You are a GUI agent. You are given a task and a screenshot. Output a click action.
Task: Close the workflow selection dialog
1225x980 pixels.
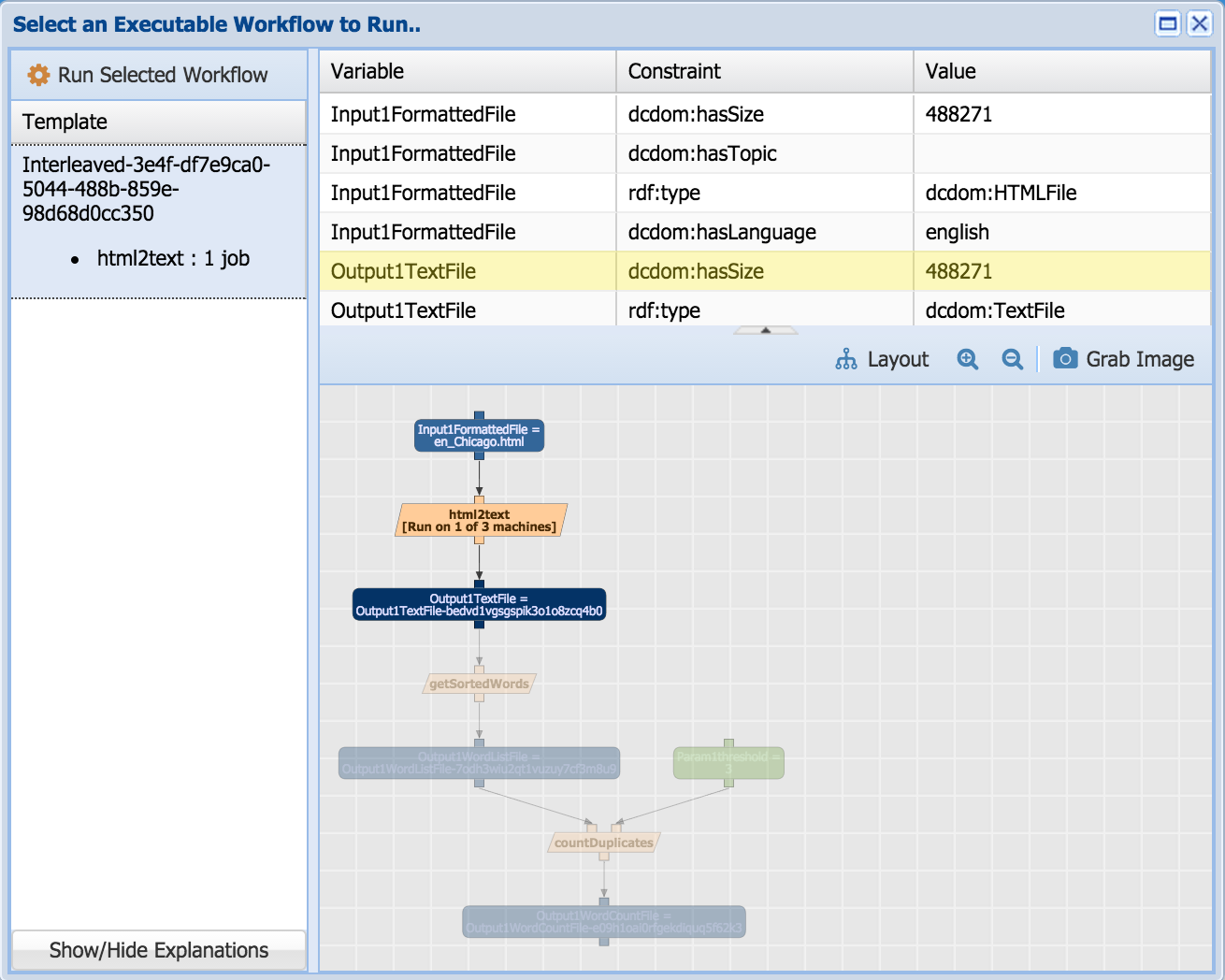click(1199, 23)
